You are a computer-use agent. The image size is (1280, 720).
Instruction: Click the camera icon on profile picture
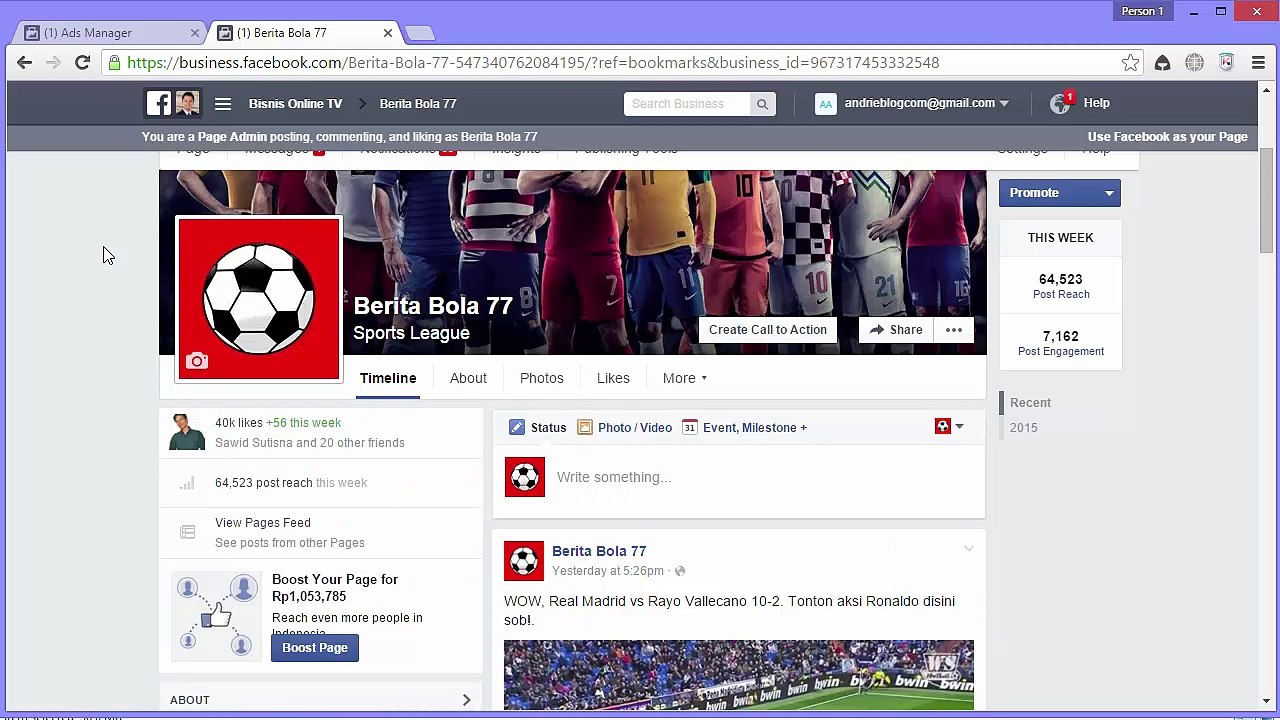(197, 361)
